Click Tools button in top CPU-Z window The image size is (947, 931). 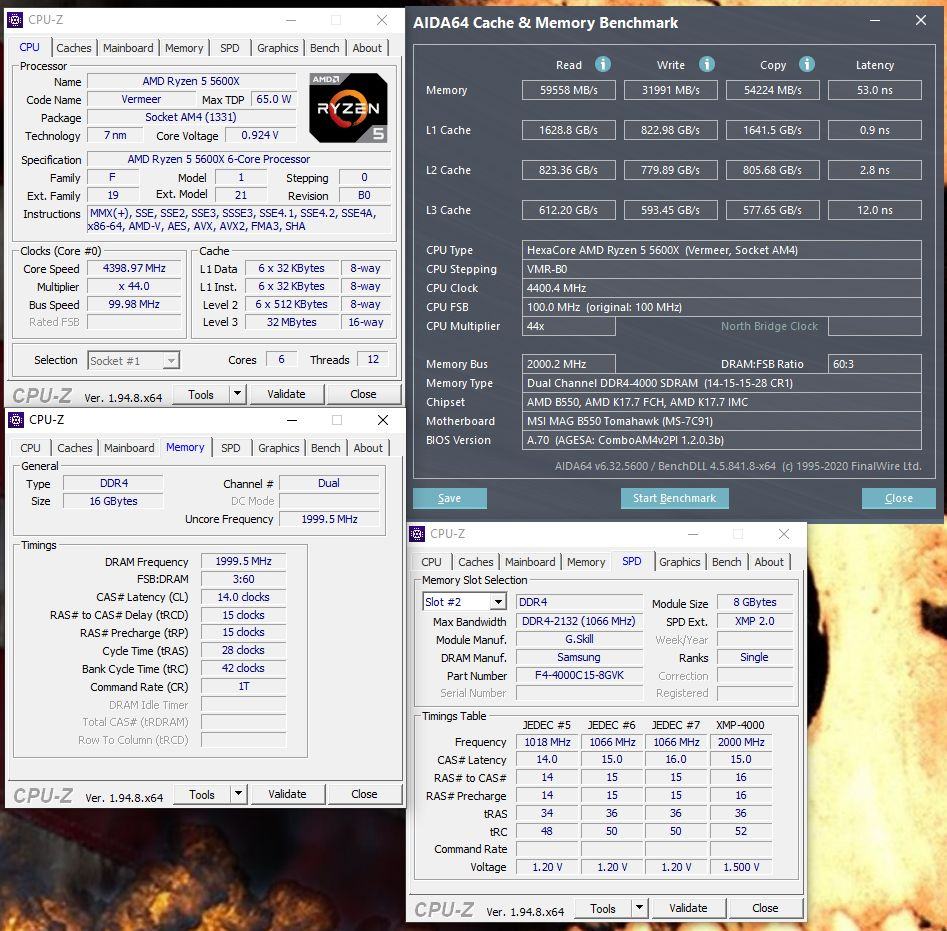201,394
